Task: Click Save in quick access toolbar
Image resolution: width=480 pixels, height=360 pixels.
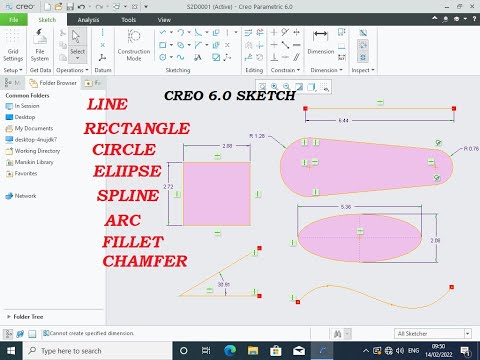Action: click(x=70, y=6)
